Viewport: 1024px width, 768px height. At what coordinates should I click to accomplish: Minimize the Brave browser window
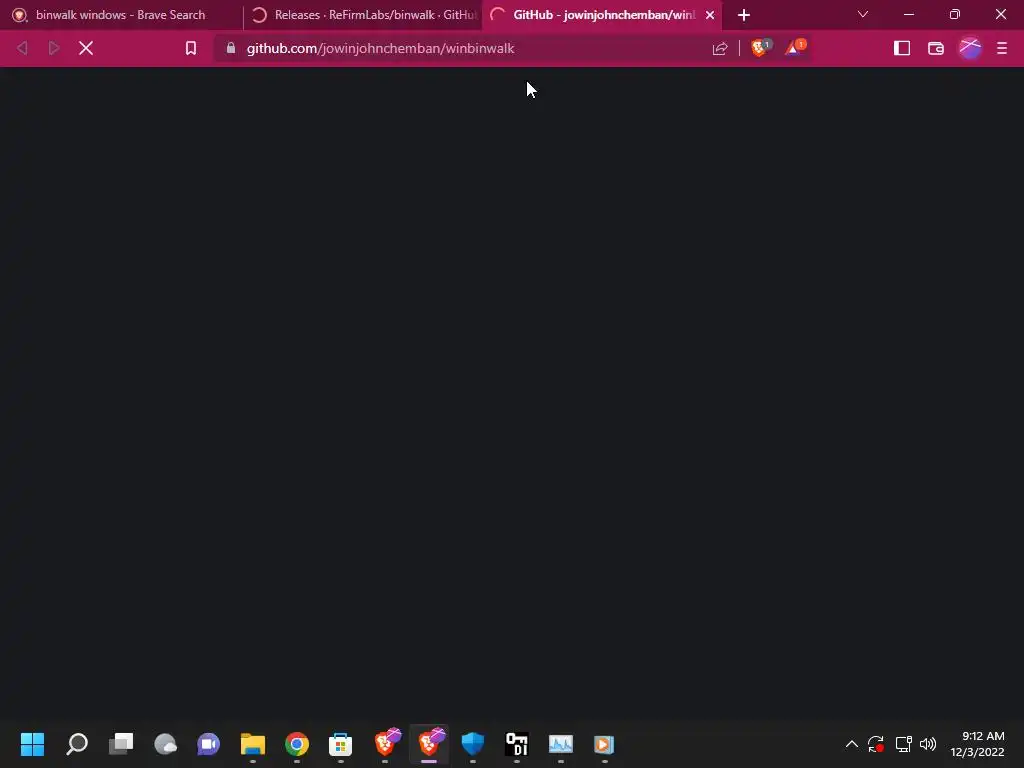click(x=909, y=14)
